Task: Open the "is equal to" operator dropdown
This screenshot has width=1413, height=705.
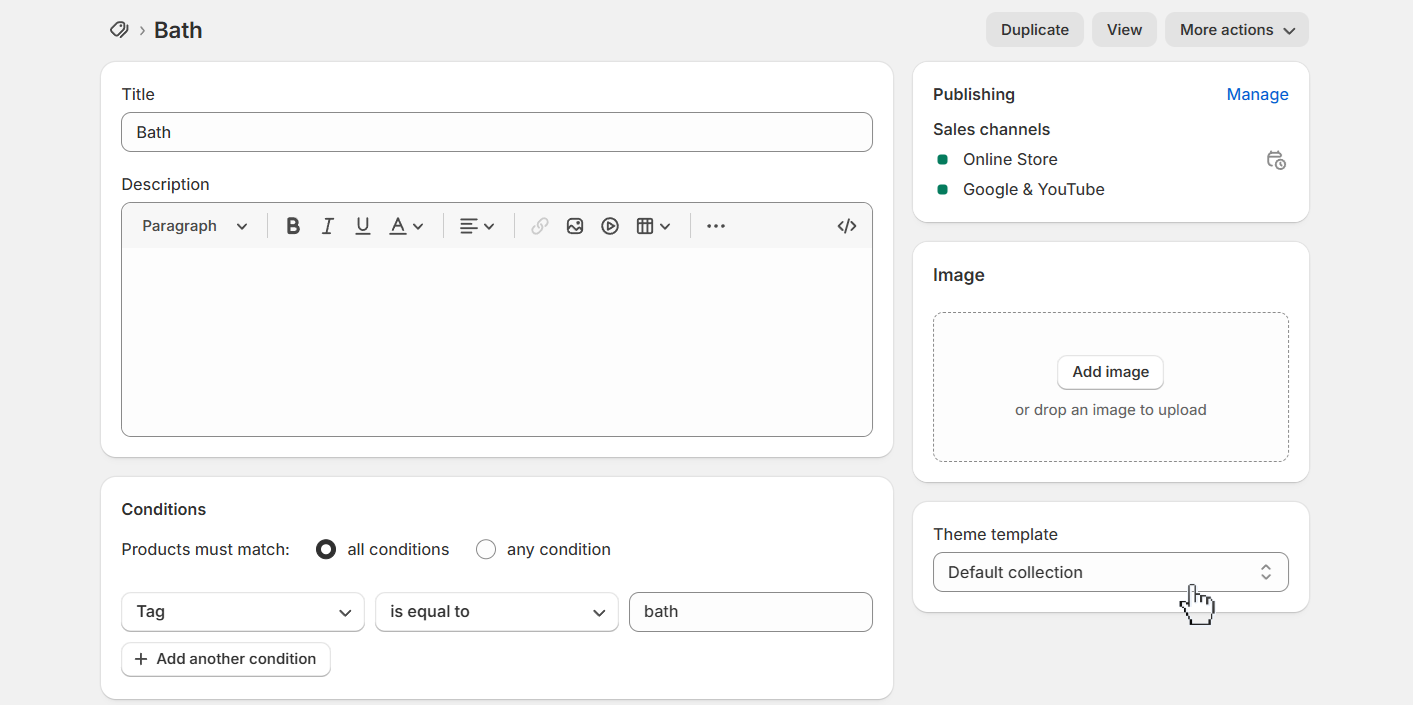Action: tap(496, 611)
